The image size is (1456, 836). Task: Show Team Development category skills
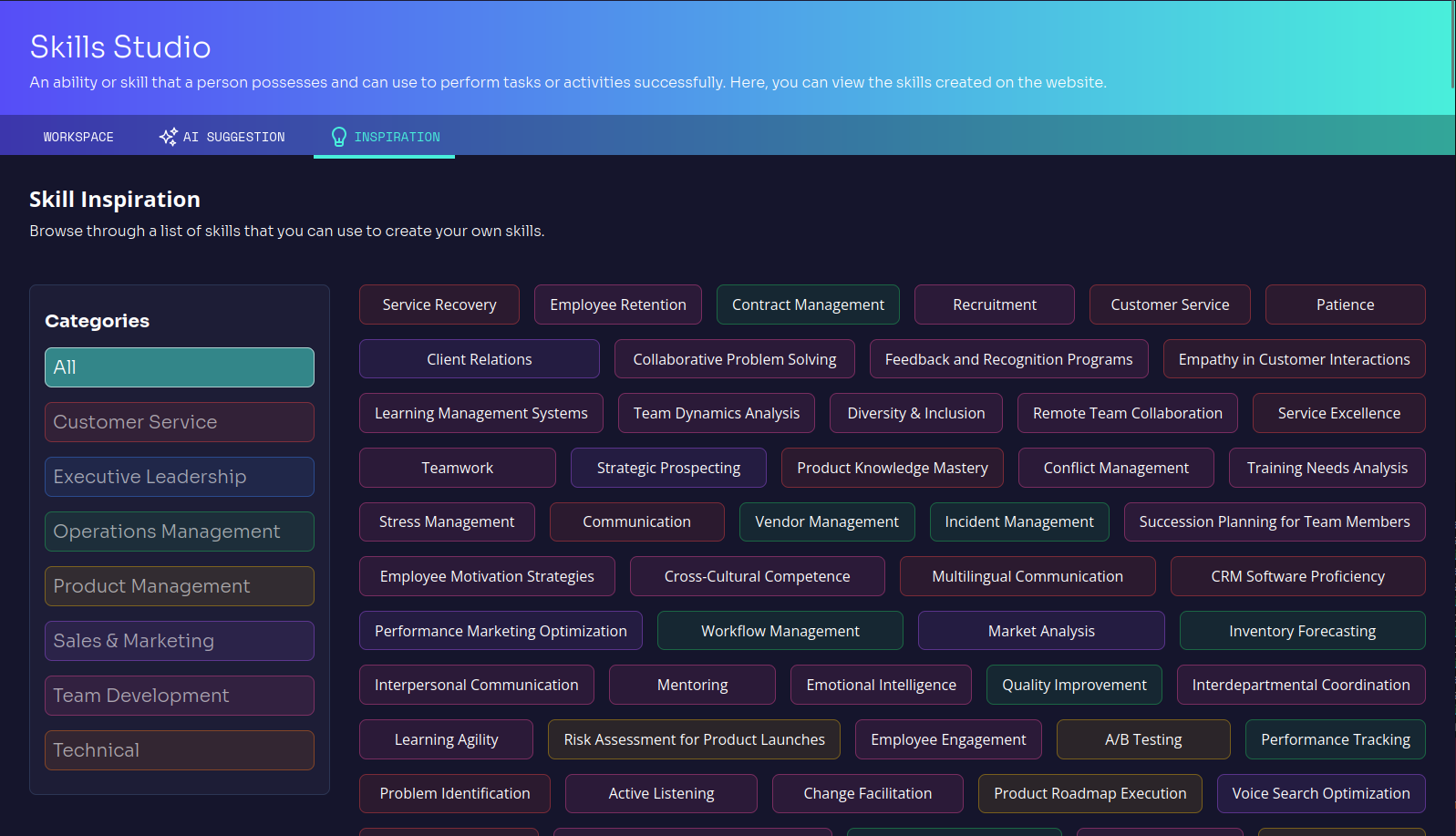180,696
